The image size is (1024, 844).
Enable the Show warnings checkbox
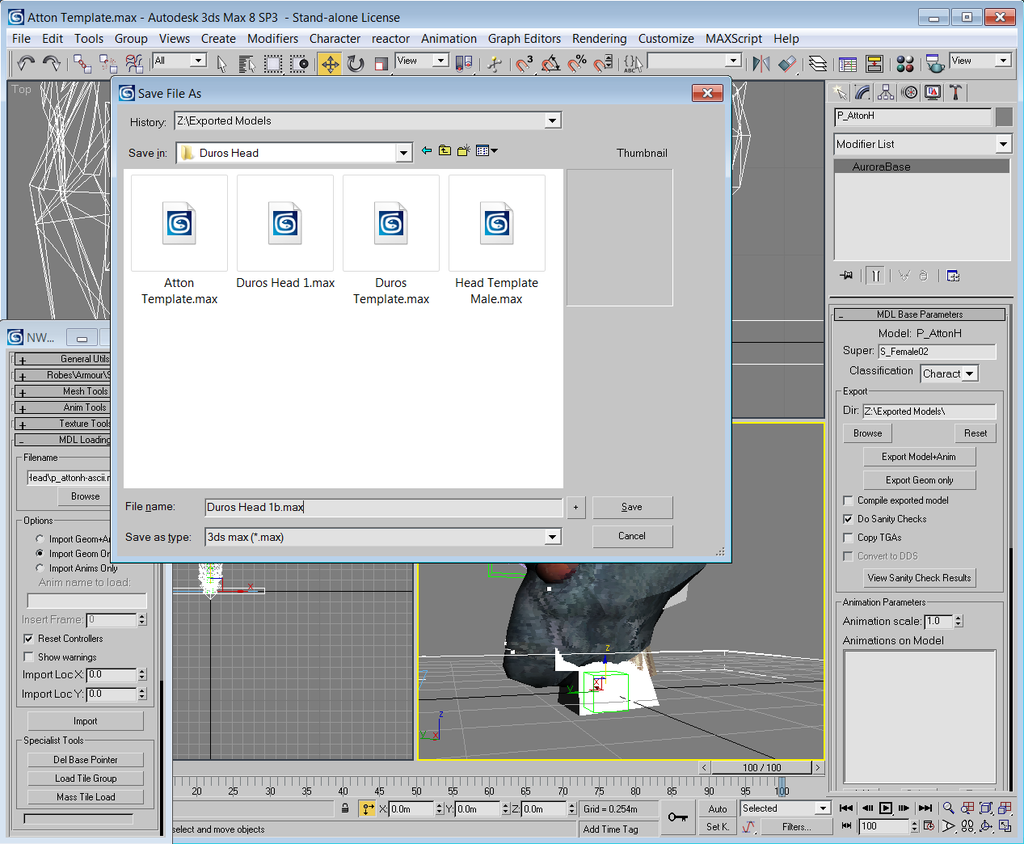28,657
